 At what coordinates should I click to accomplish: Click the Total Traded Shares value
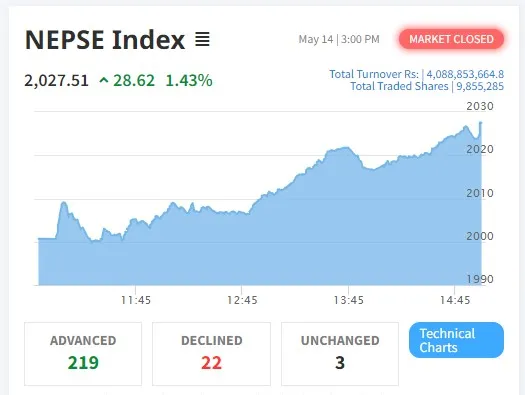[480, 86]
